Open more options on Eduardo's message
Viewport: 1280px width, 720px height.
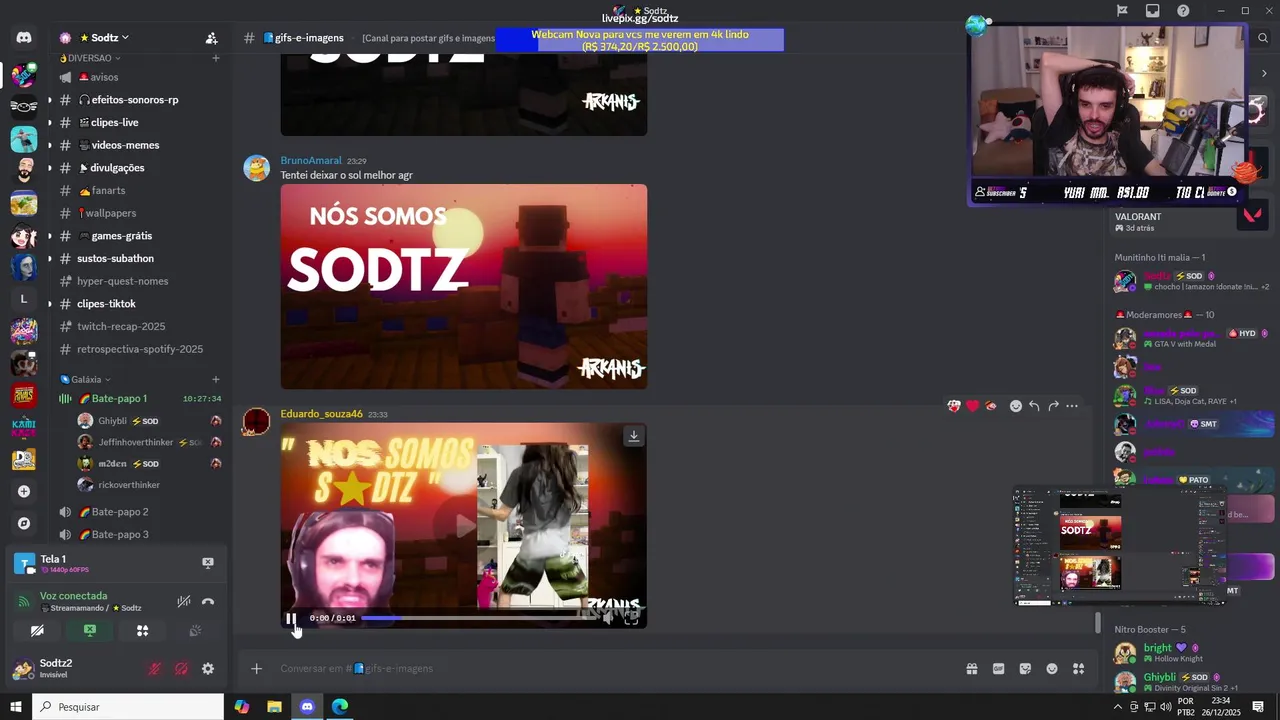point(1072,406)
